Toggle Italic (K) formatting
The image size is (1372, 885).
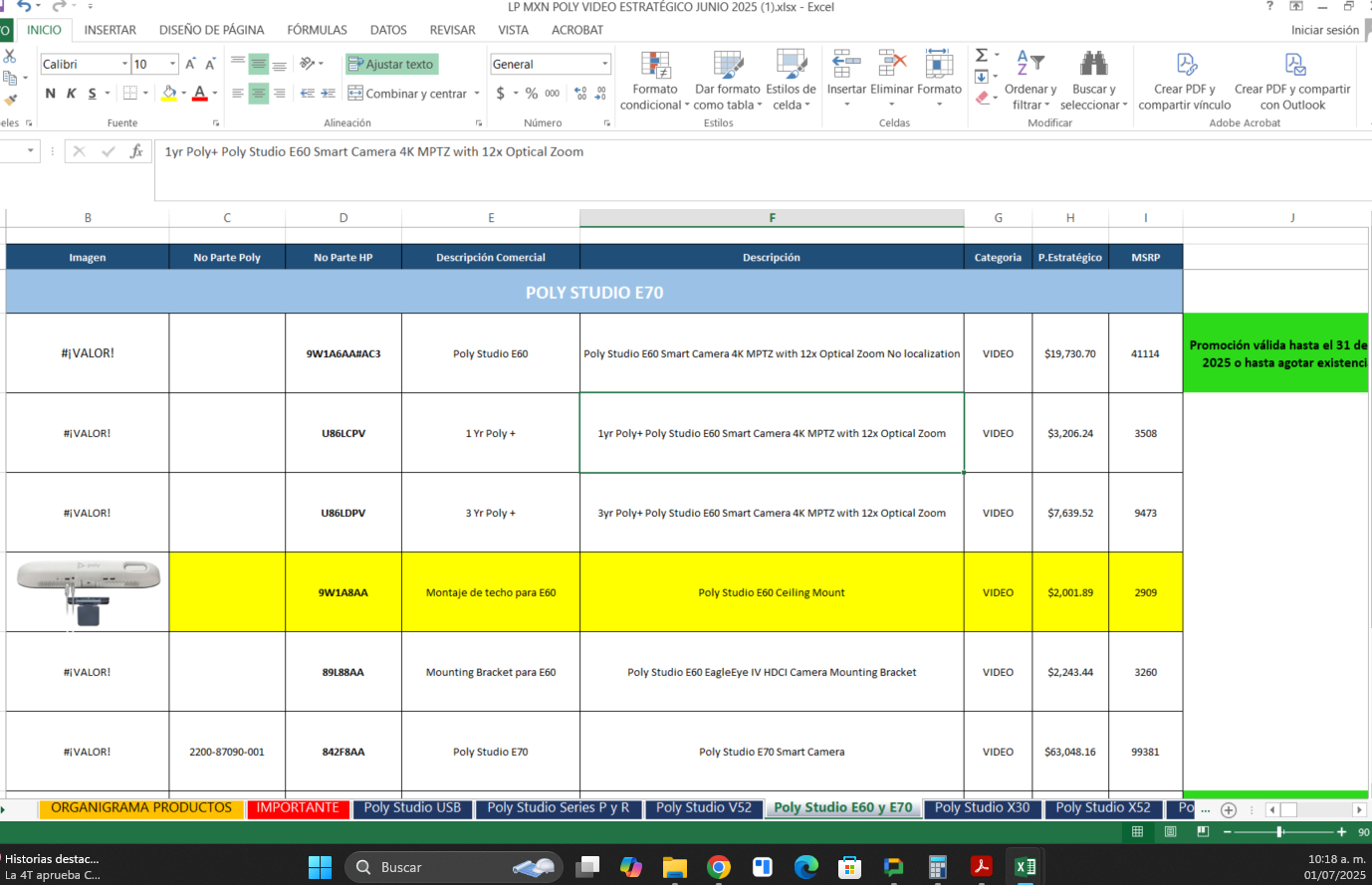click(72, 93)
